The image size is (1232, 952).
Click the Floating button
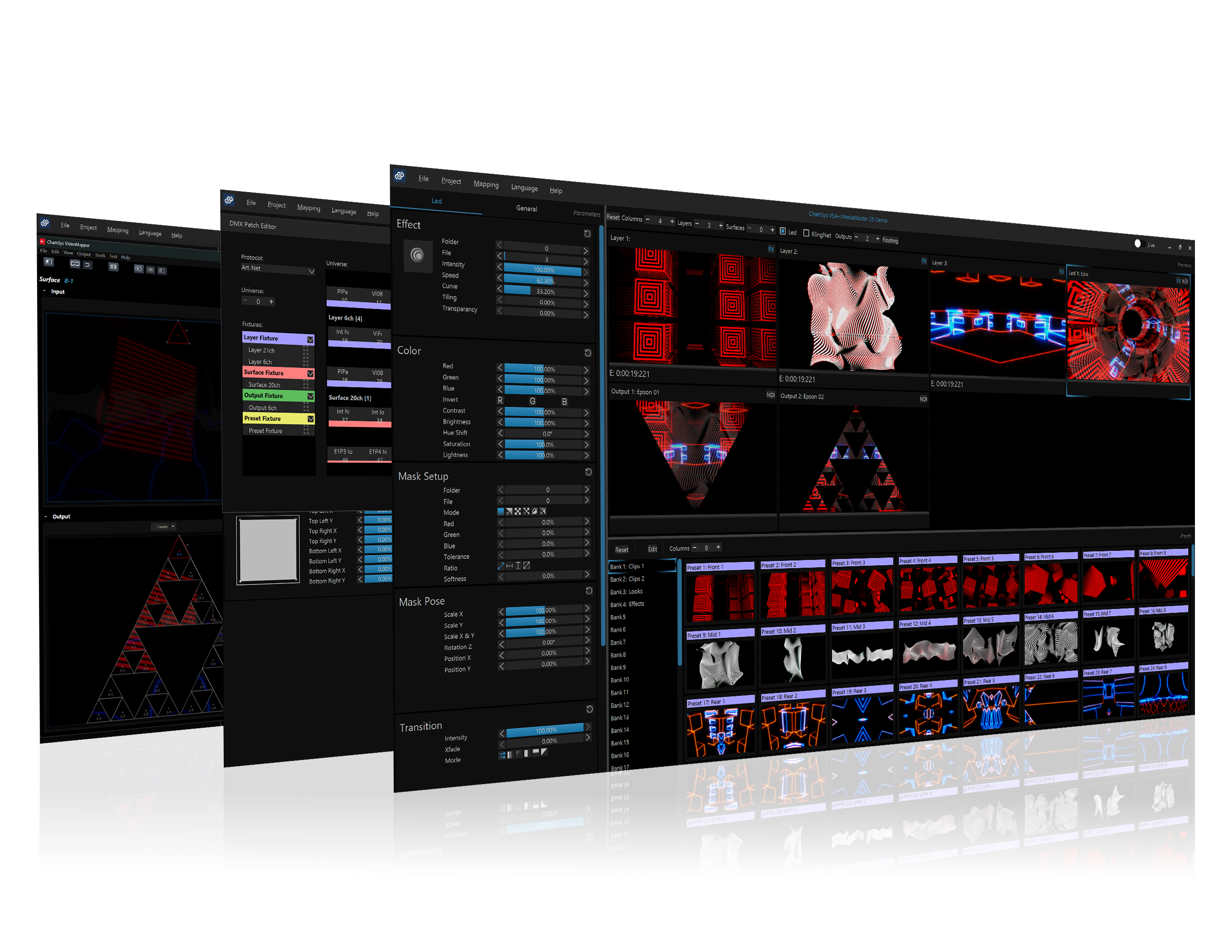[890, 240]
